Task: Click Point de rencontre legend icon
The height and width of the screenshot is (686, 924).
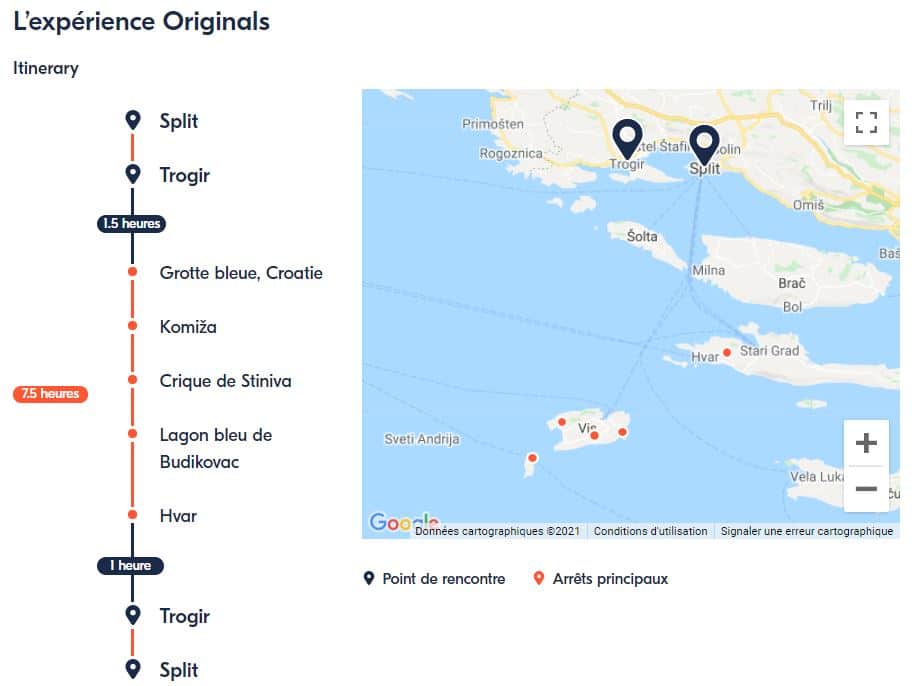Action: [x=369, y=579]
